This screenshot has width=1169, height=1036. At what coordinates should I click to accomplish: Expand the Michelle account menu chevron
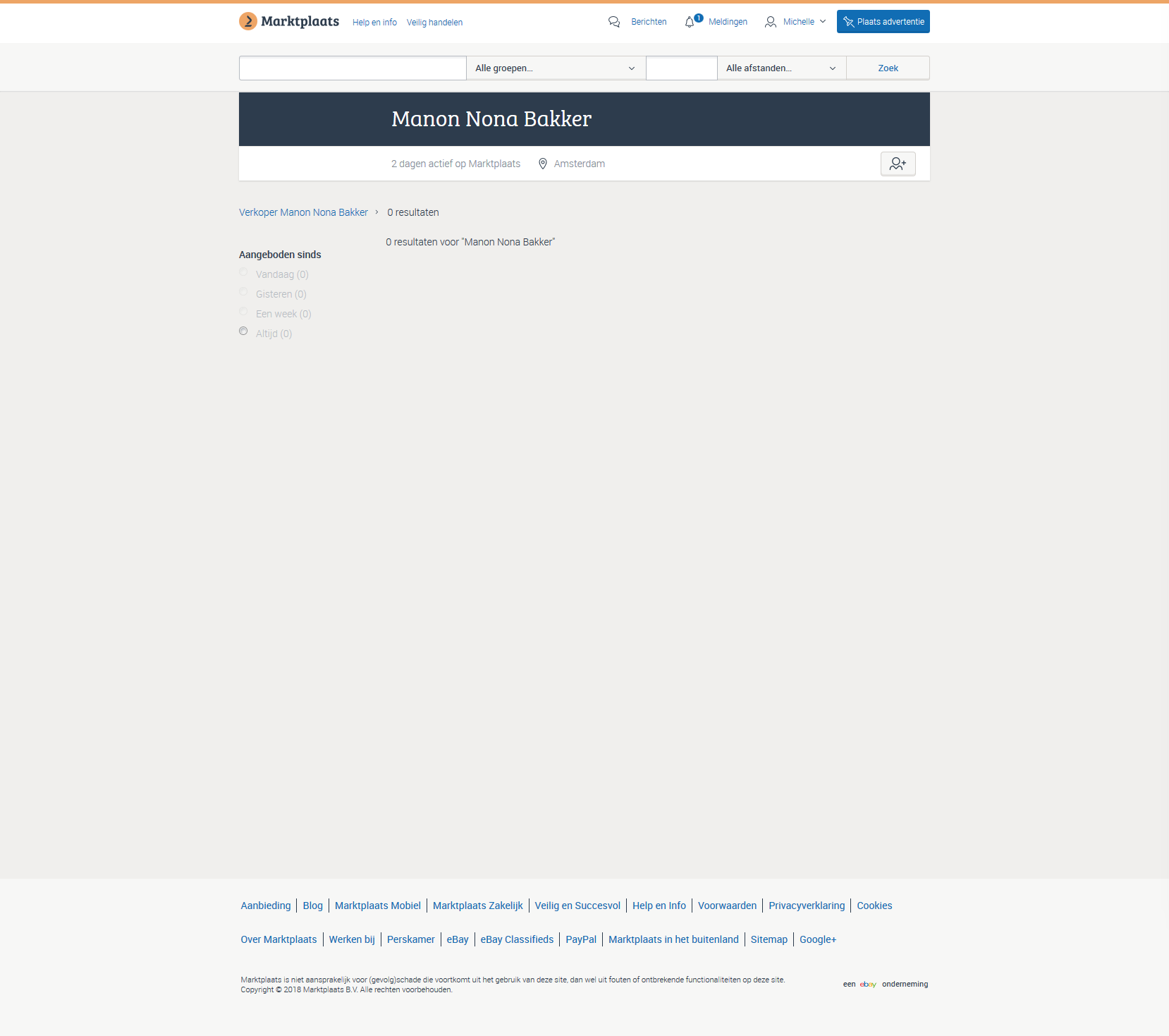pyautogui.click(x=823, y=22)
